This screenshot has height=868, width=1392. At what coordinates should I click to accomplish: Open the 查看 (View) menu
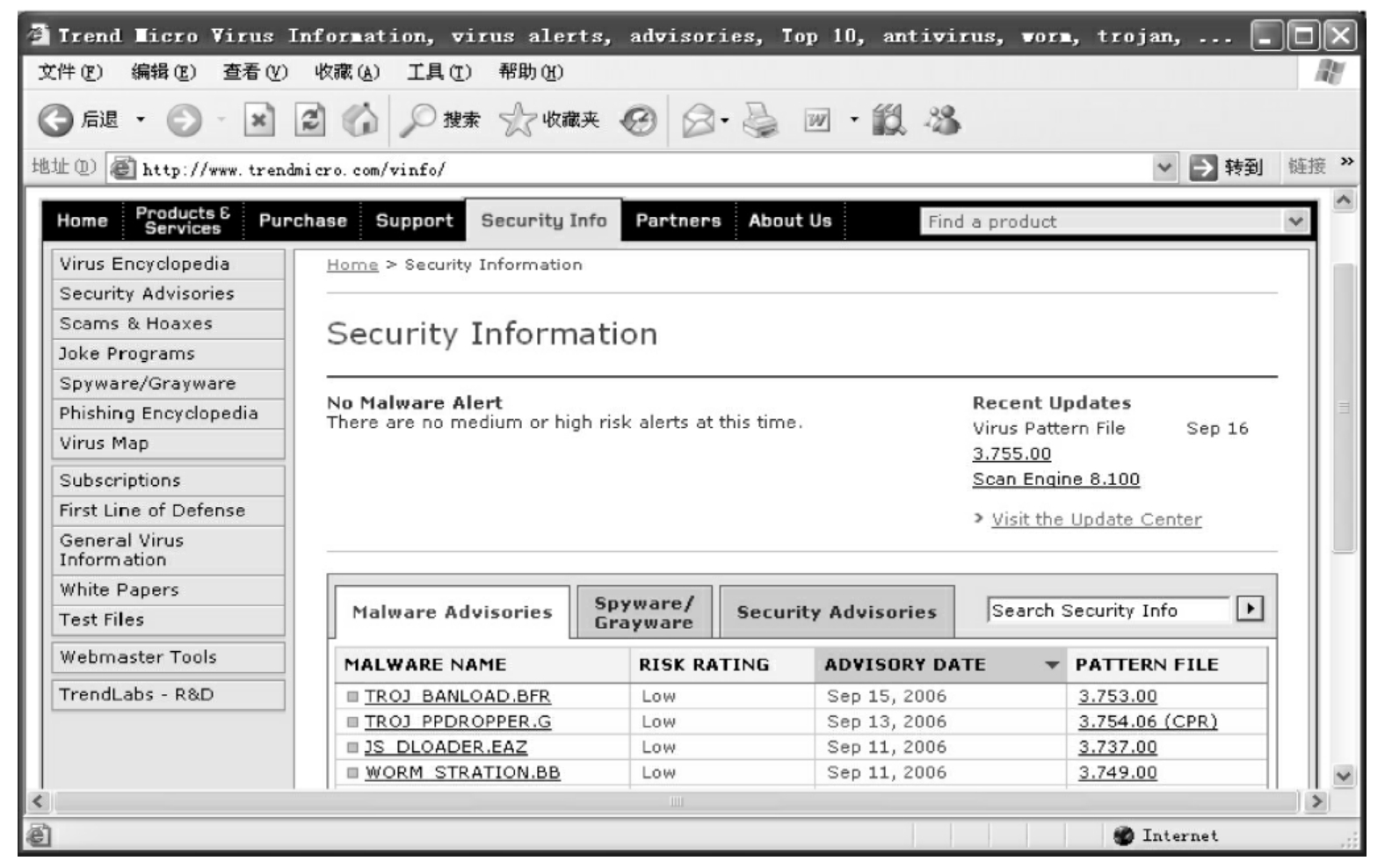point(255,72)
